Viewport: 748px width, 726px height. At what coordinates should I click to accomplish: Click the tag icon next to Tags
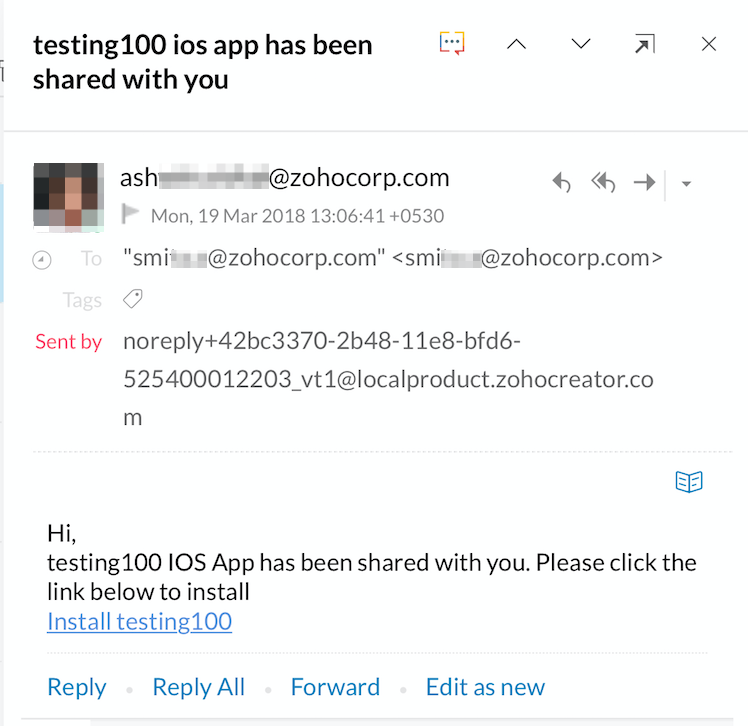click(x=132, y=299)
